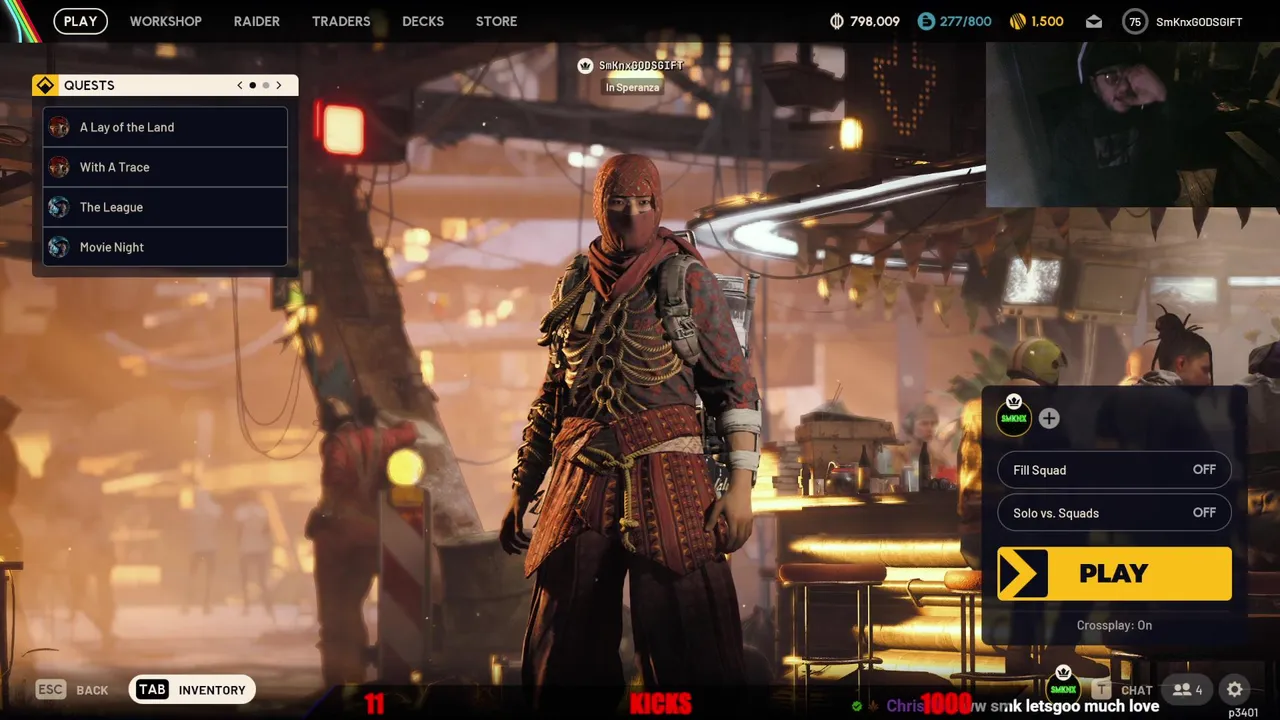
Task: Open the DECKS tab
Action: (423, 21)
